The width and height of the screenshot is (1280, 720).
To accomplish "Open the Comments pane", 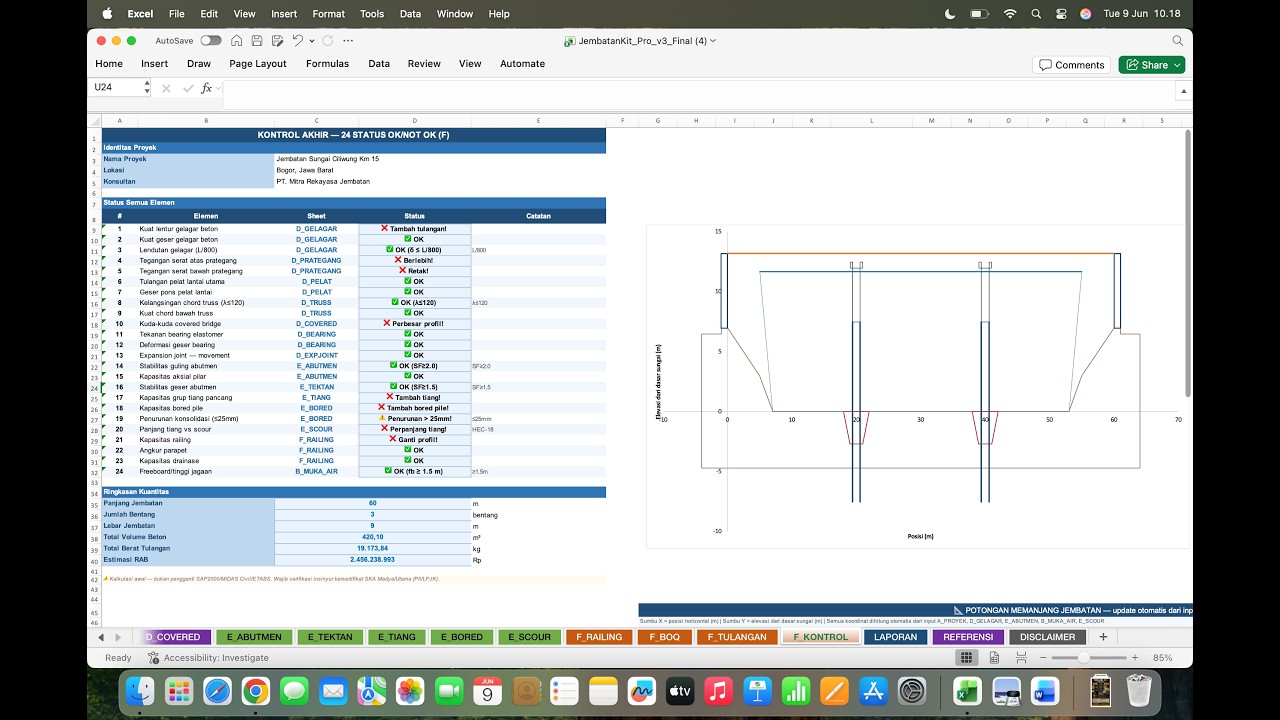I will [1072, 65].
